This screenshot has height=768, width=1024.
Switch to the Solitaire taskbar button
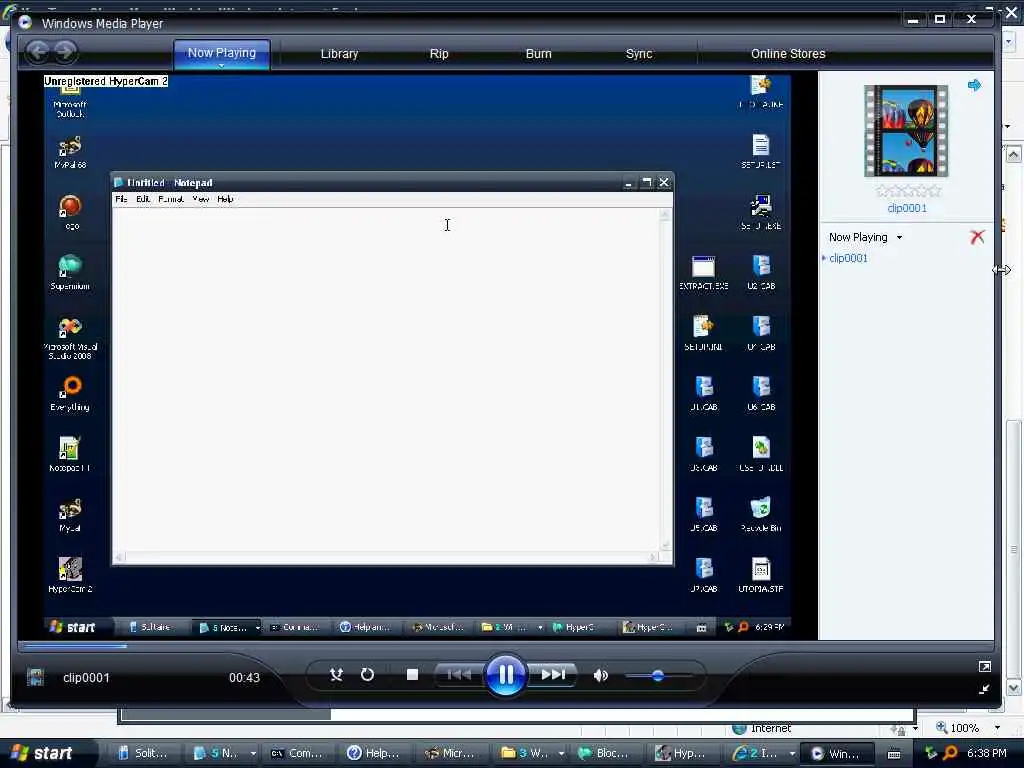pyautogui.click(x=143, y=753)
